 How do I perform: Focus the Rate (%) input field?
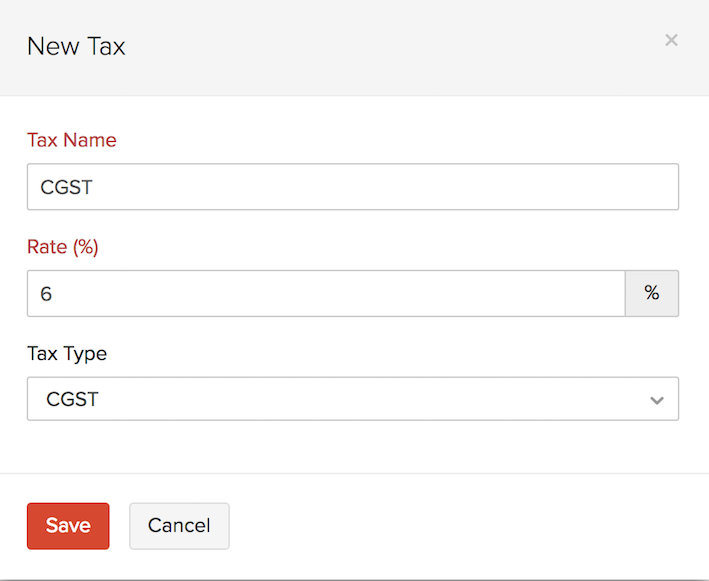[326, 294]
